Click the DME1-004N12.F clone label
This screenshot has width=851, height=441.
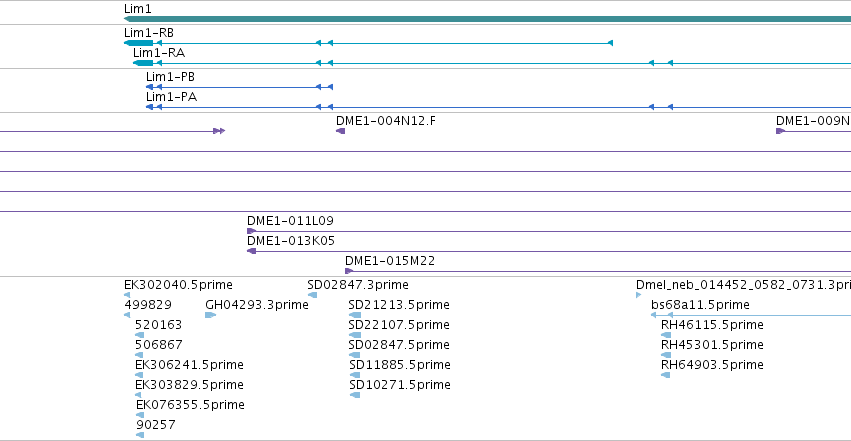click(x=385, y=120)
